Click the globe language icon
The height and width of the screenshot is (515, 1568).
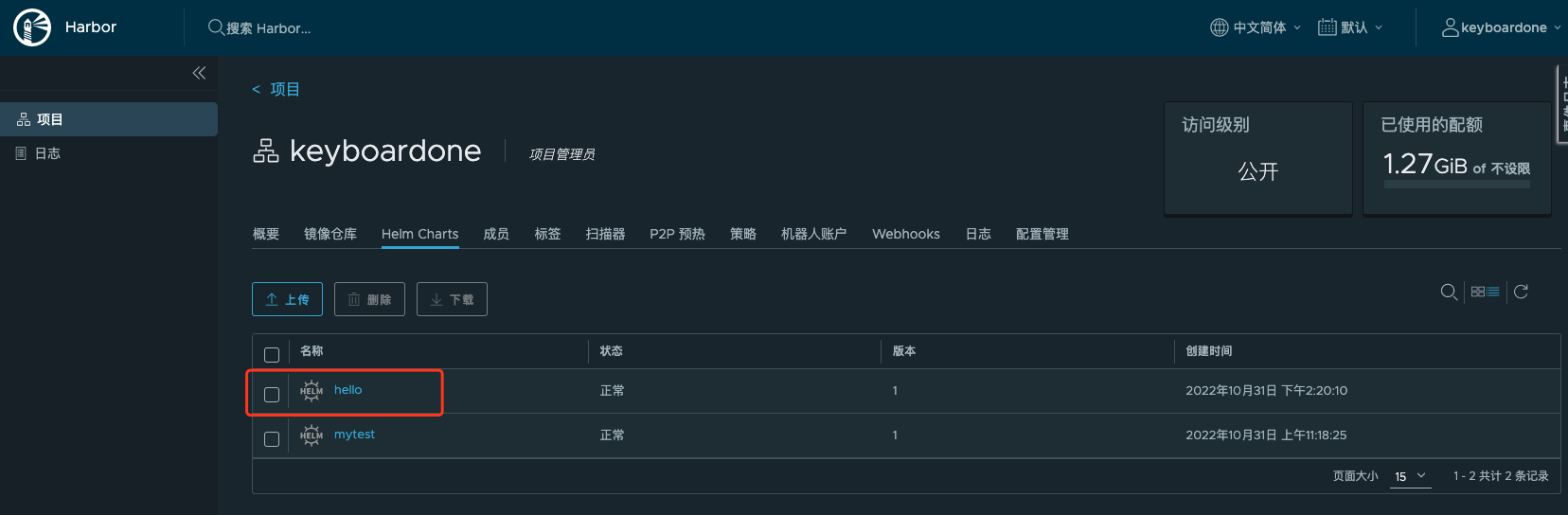coord(1220,27)
